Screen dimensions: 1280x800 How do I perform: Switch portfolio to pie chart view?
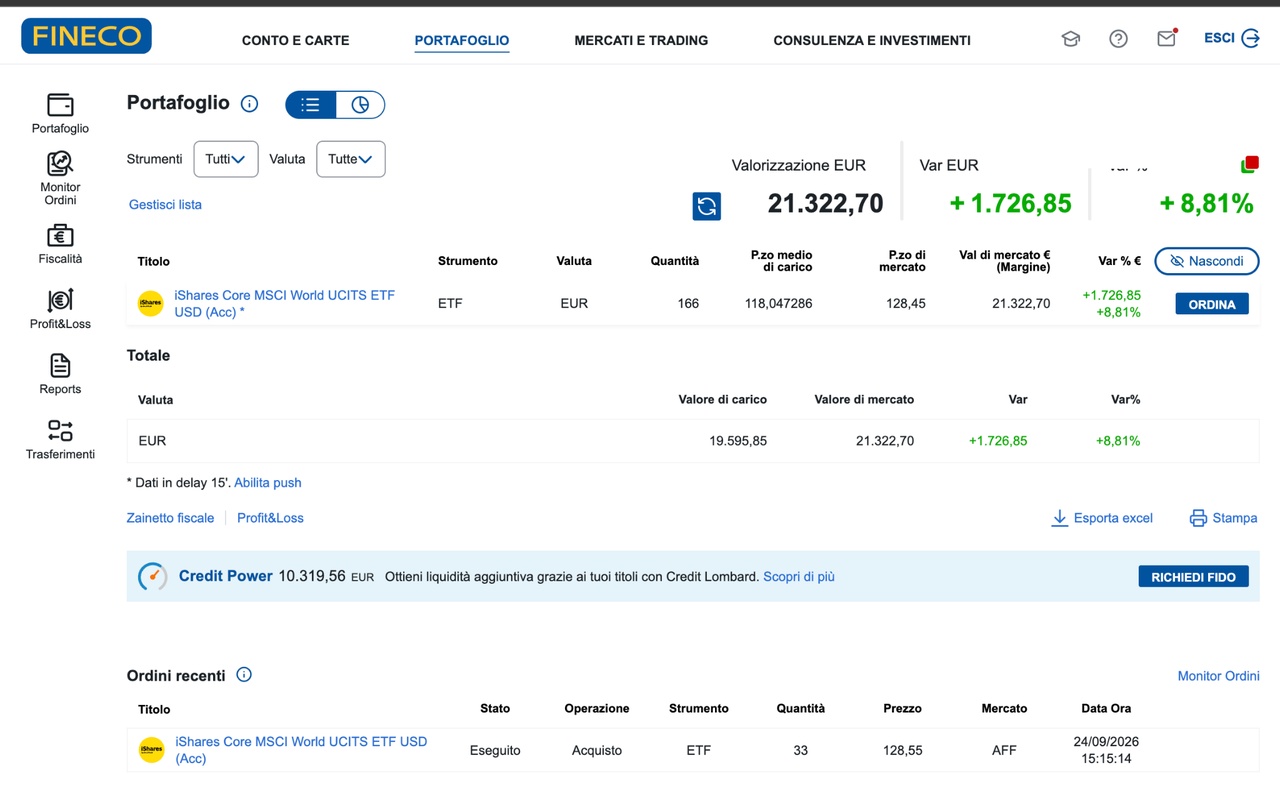tap(360, 104)
